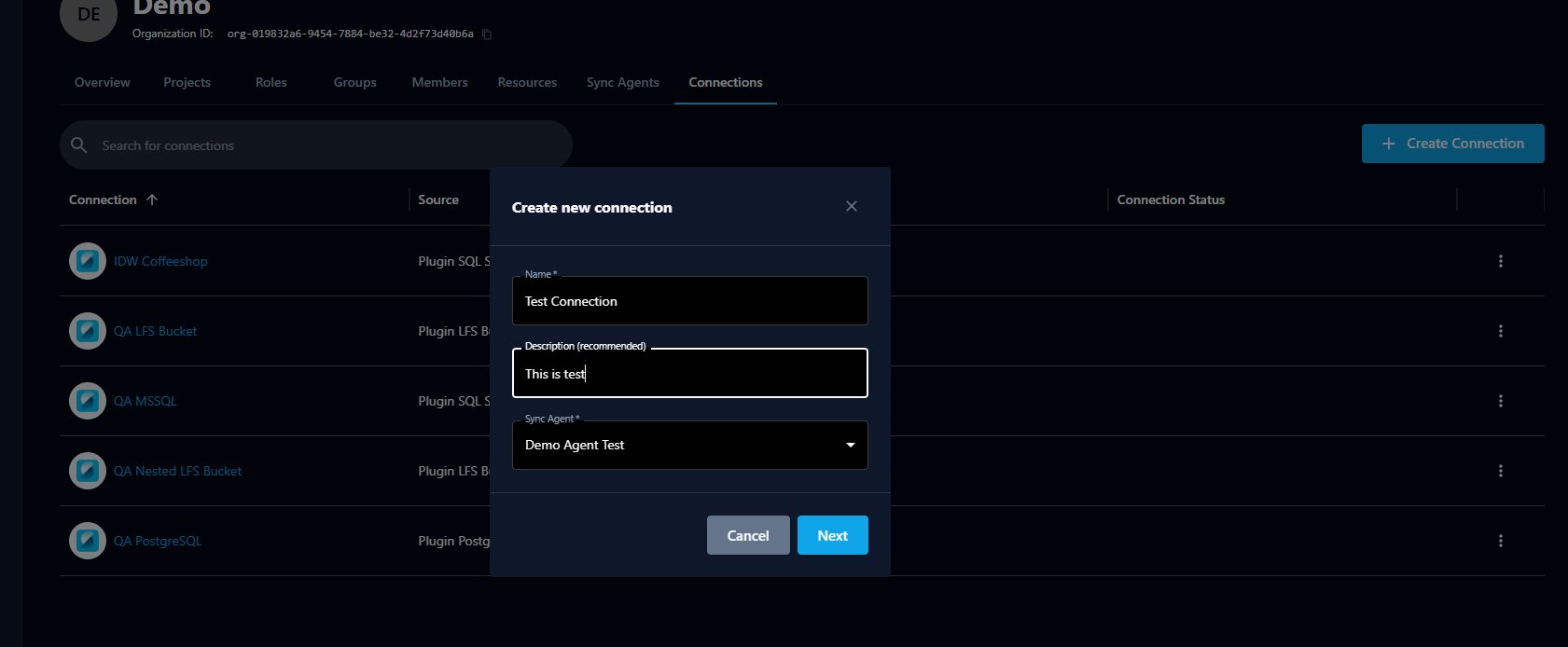Copy the Organization ID to clipboard
1568x647 pixels.
(x=487, y=34)
